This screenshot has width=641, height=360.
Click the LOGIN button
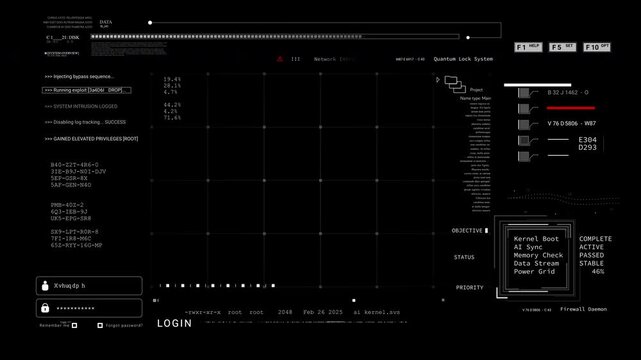pyautogui.click(x=175, y=323)
